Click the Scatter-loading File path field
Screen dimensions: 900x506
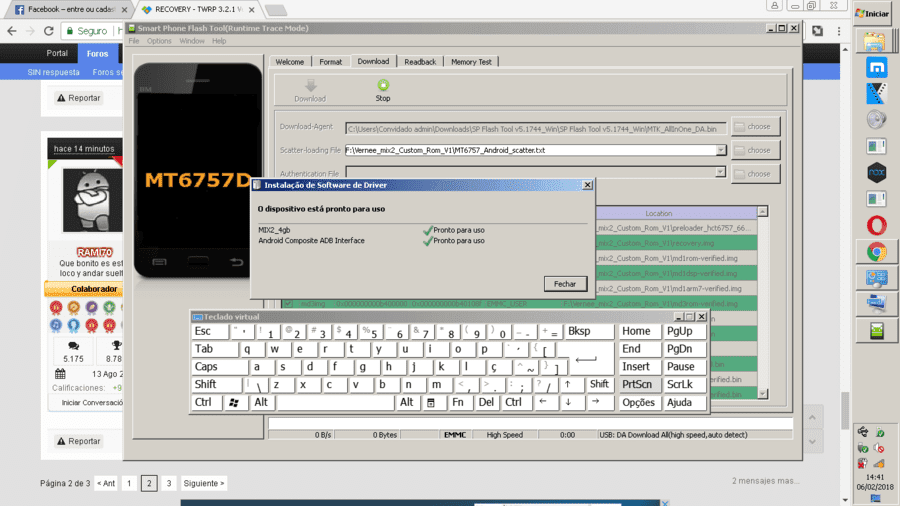pos(530,150)
